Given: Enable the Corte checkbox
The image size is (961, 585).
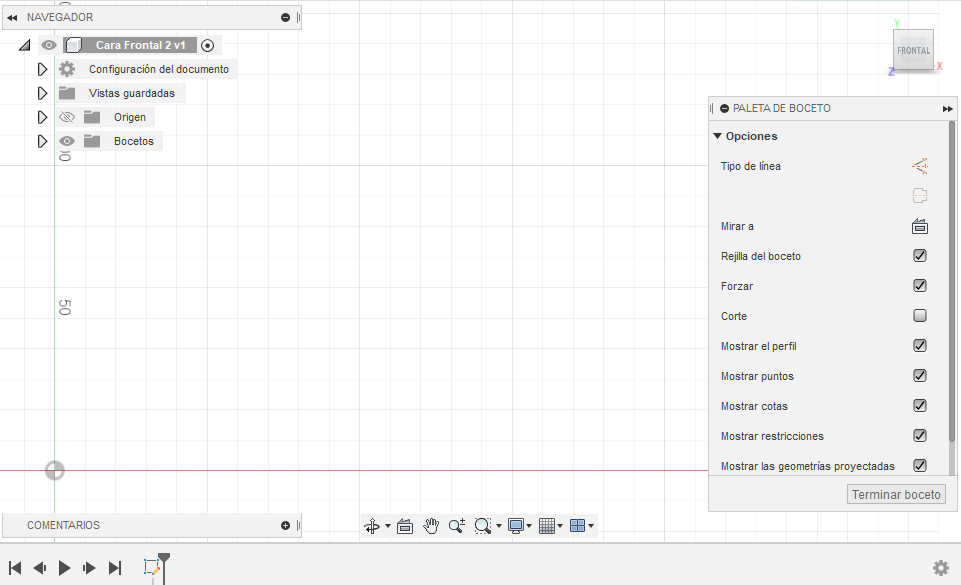Looking at the screenshot, I should 920,315.
